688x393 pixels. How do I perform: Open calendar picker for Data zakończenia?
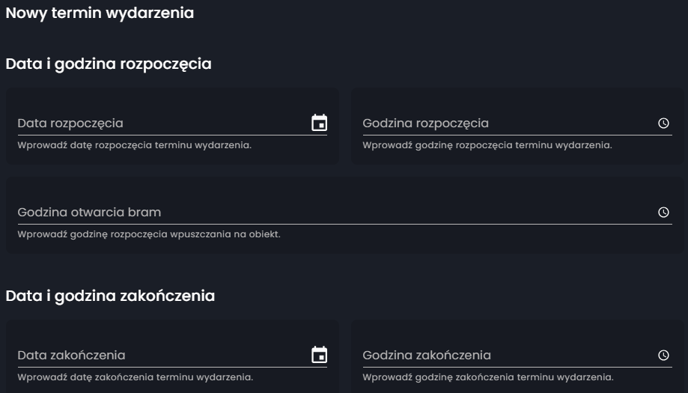(x=319, y=355)
